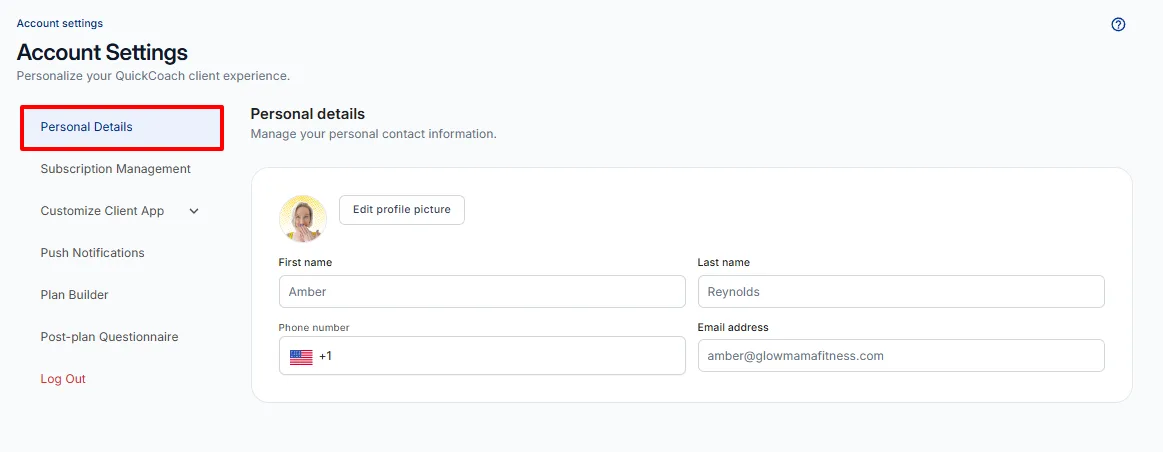
Task: Click the US flag country selector
Action: coord(301,356)
